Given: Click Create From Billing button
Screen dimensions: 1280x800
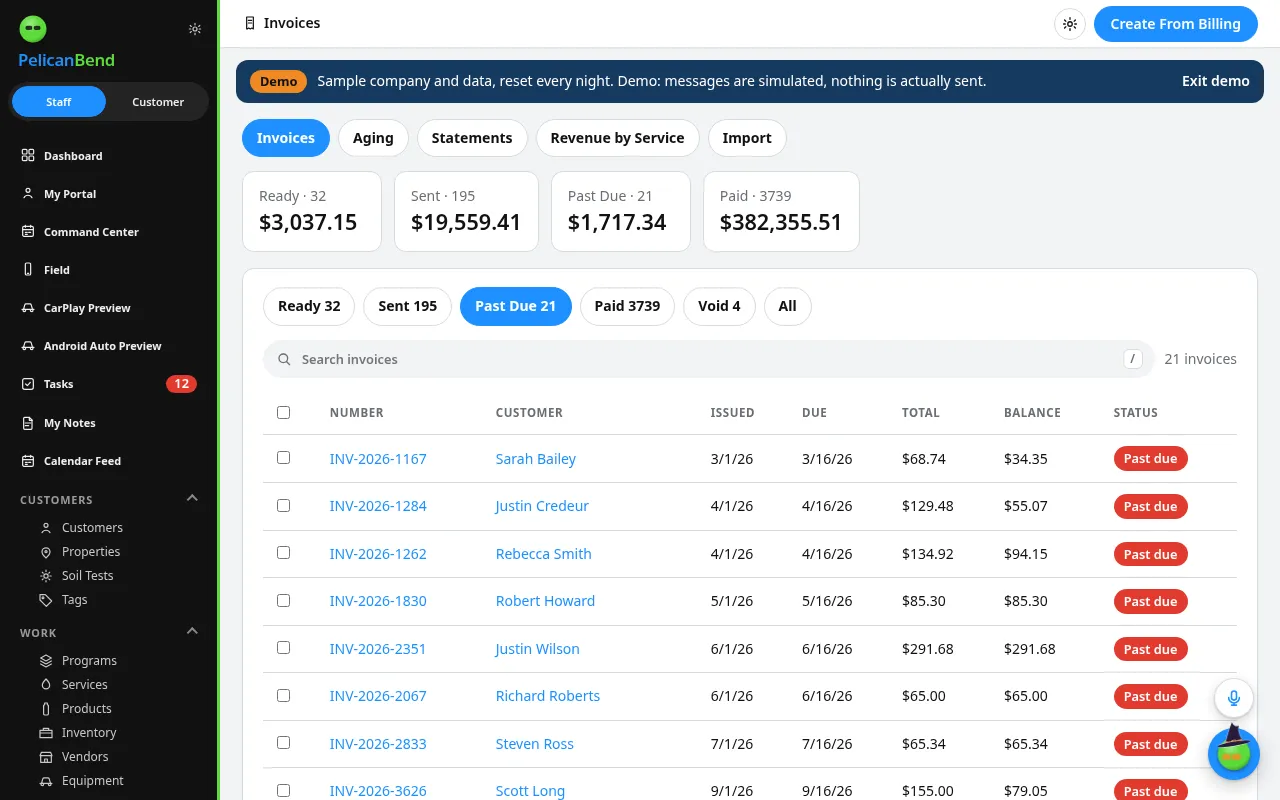Looking at the screenshot, I should pyautogui.click(x=1175, y=24).
